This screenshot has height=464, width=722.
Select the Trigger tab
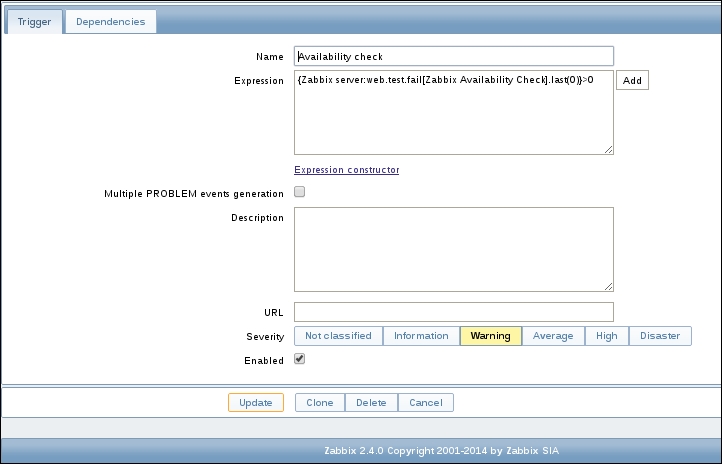(35, 21)
